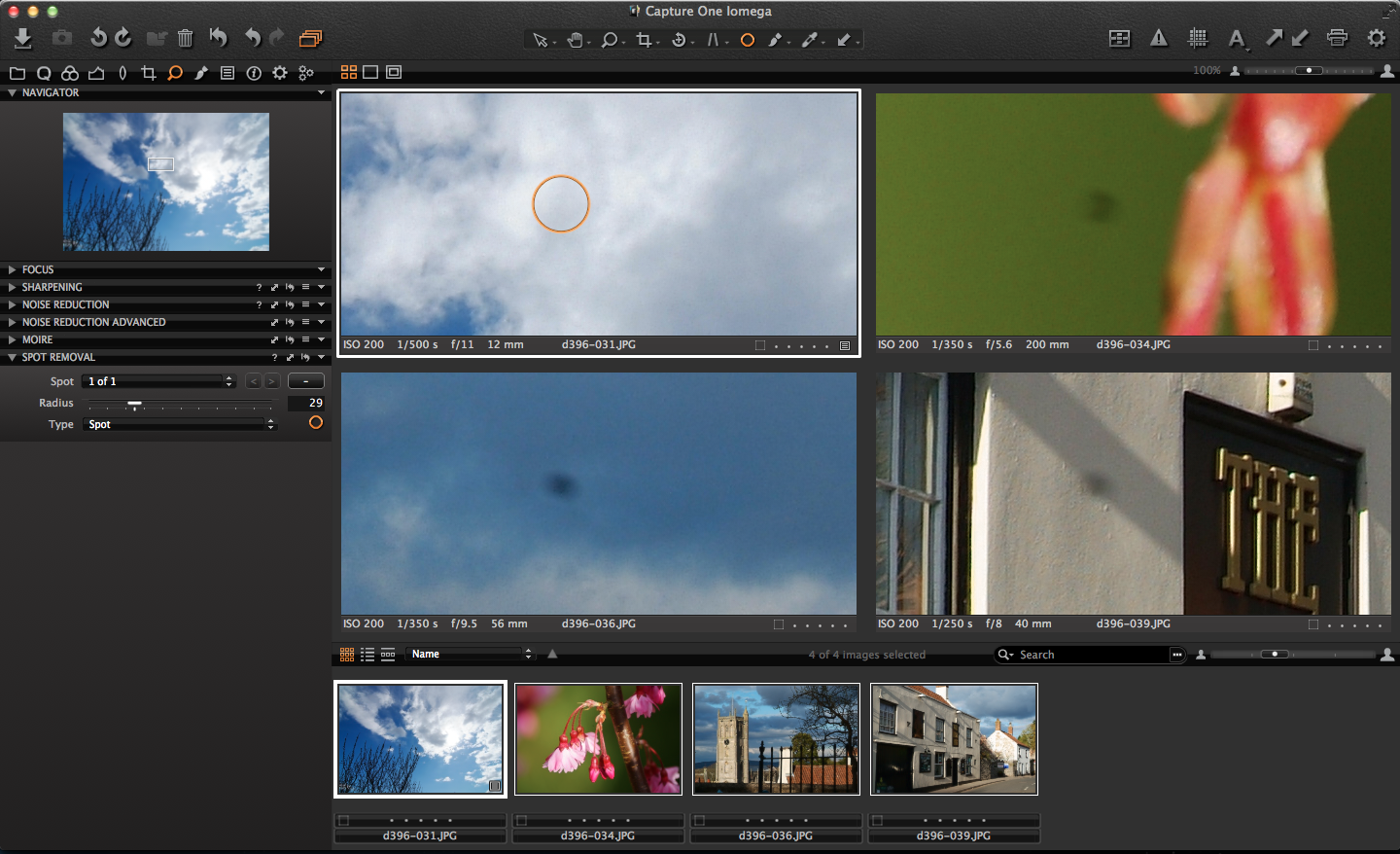Collapse the Spot Removal panel
The height and width of the screenshot is (854, 1400).
coord(12,357)
